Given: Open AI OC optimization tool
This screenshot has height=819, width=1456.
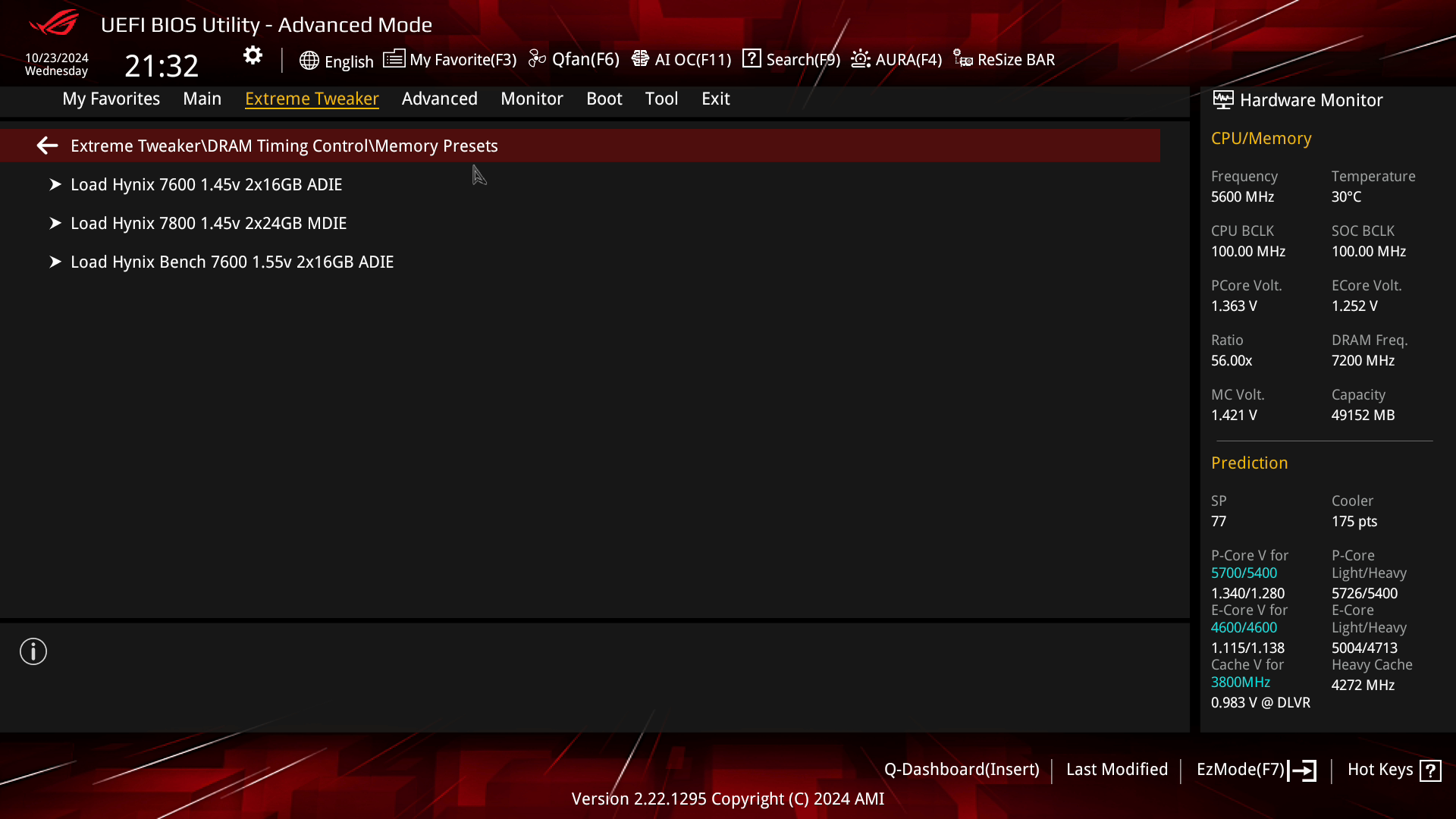Looking at the screenshot, I should click(x=683, y=59).
